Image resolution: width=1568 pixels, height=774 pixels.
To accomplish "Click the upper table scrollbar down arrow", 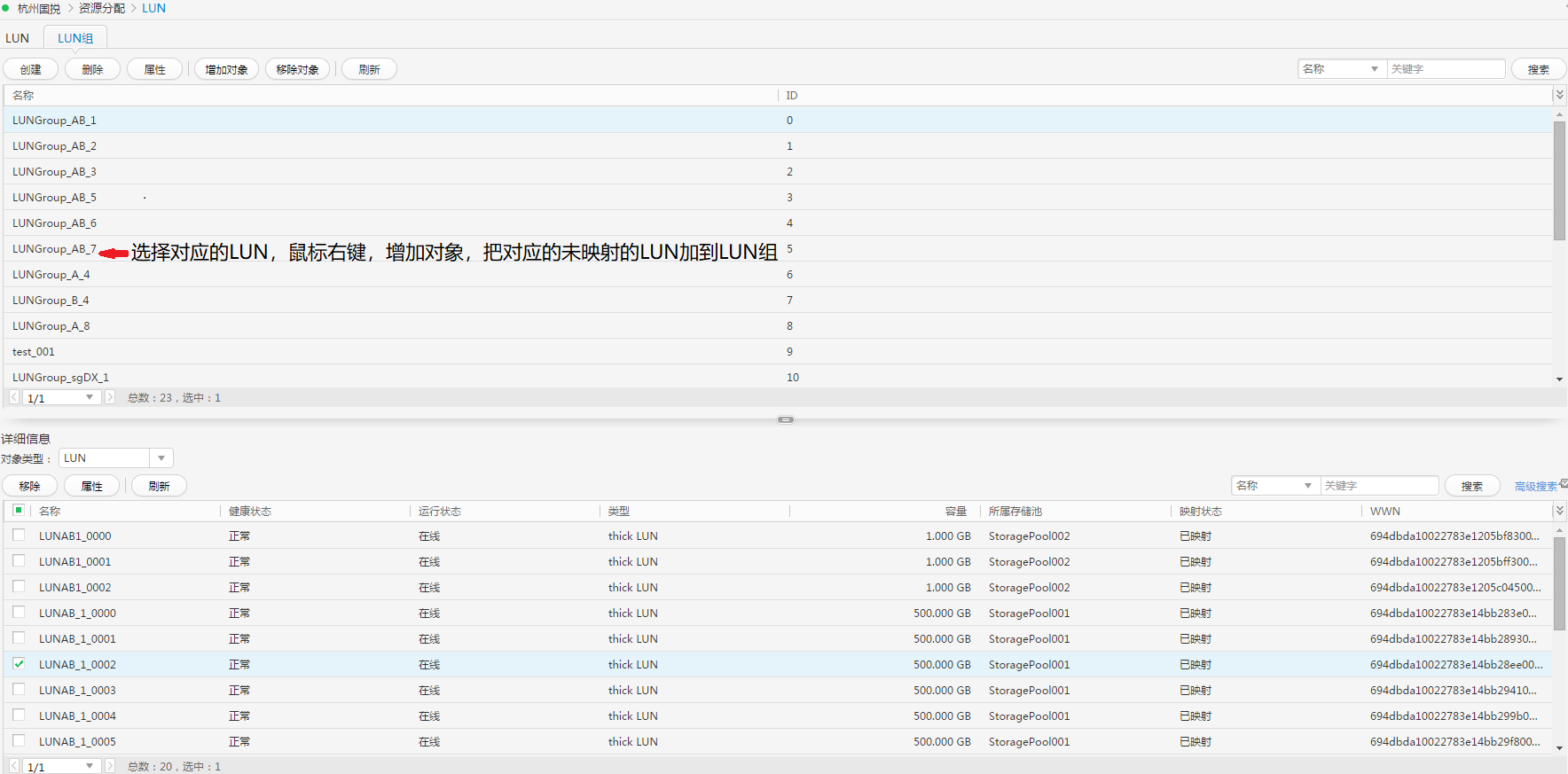I will pos(1559,379).
